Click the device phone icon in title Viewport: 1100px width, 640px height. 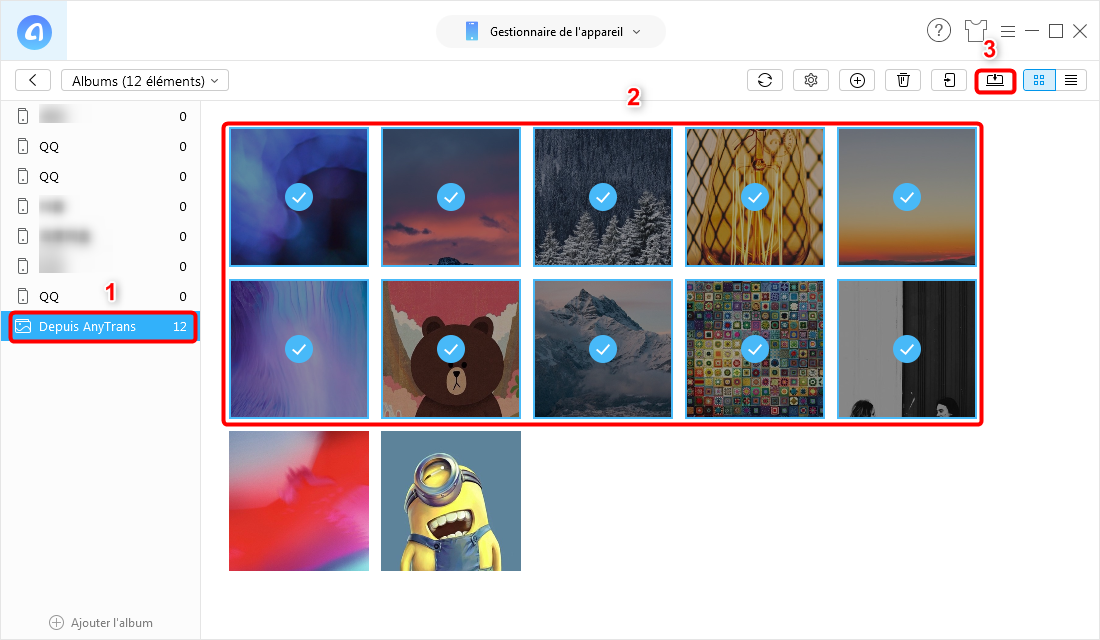[x=471, y=32]
